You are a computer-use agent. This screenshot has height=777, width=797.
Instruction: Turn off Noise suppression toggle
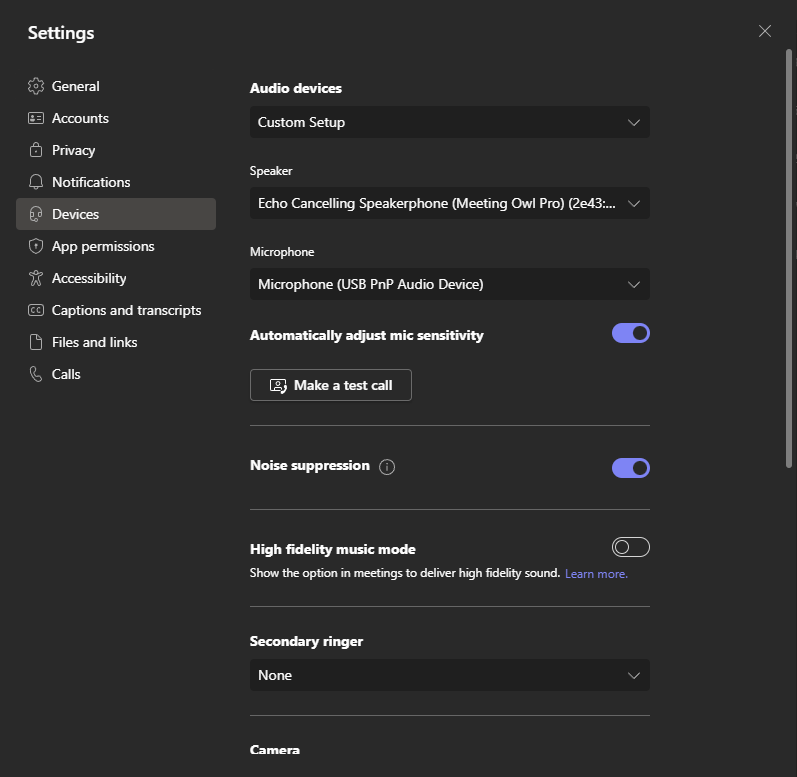[631, 468]
